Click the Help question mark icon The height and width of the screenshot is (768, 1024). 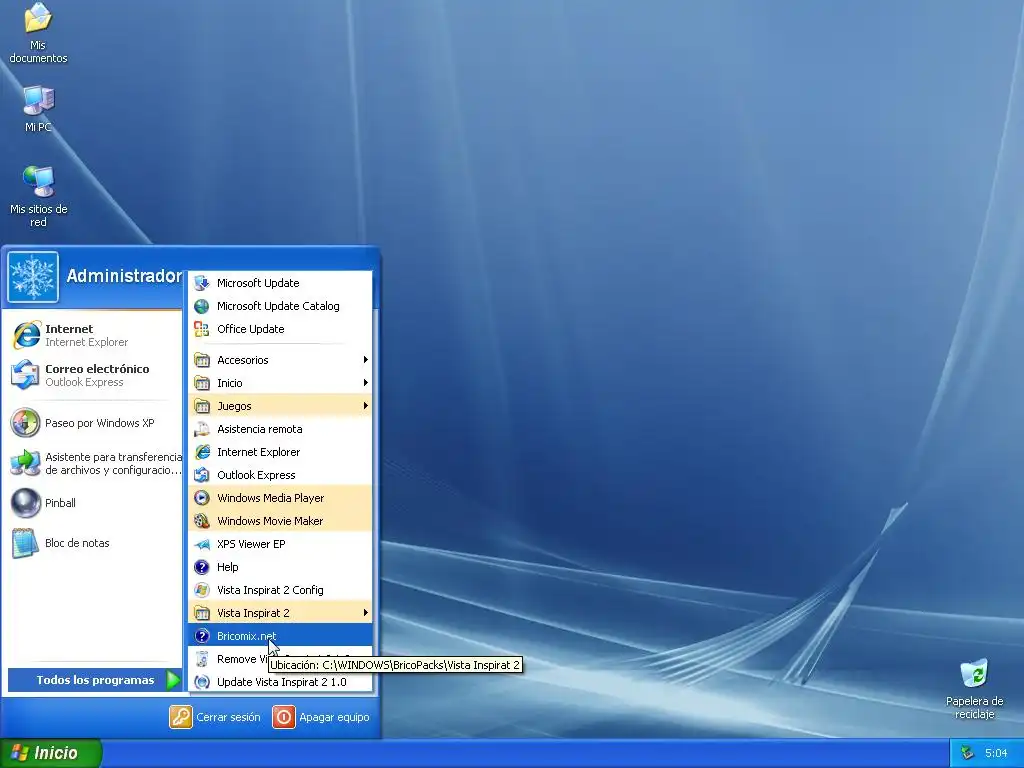202,567
